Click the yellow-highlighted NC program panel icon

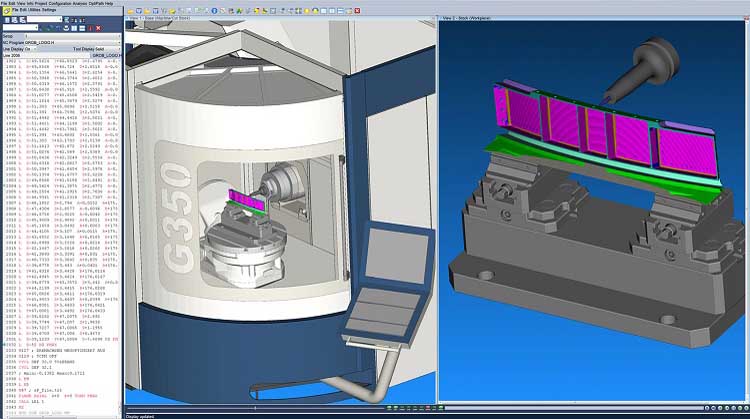7,11
